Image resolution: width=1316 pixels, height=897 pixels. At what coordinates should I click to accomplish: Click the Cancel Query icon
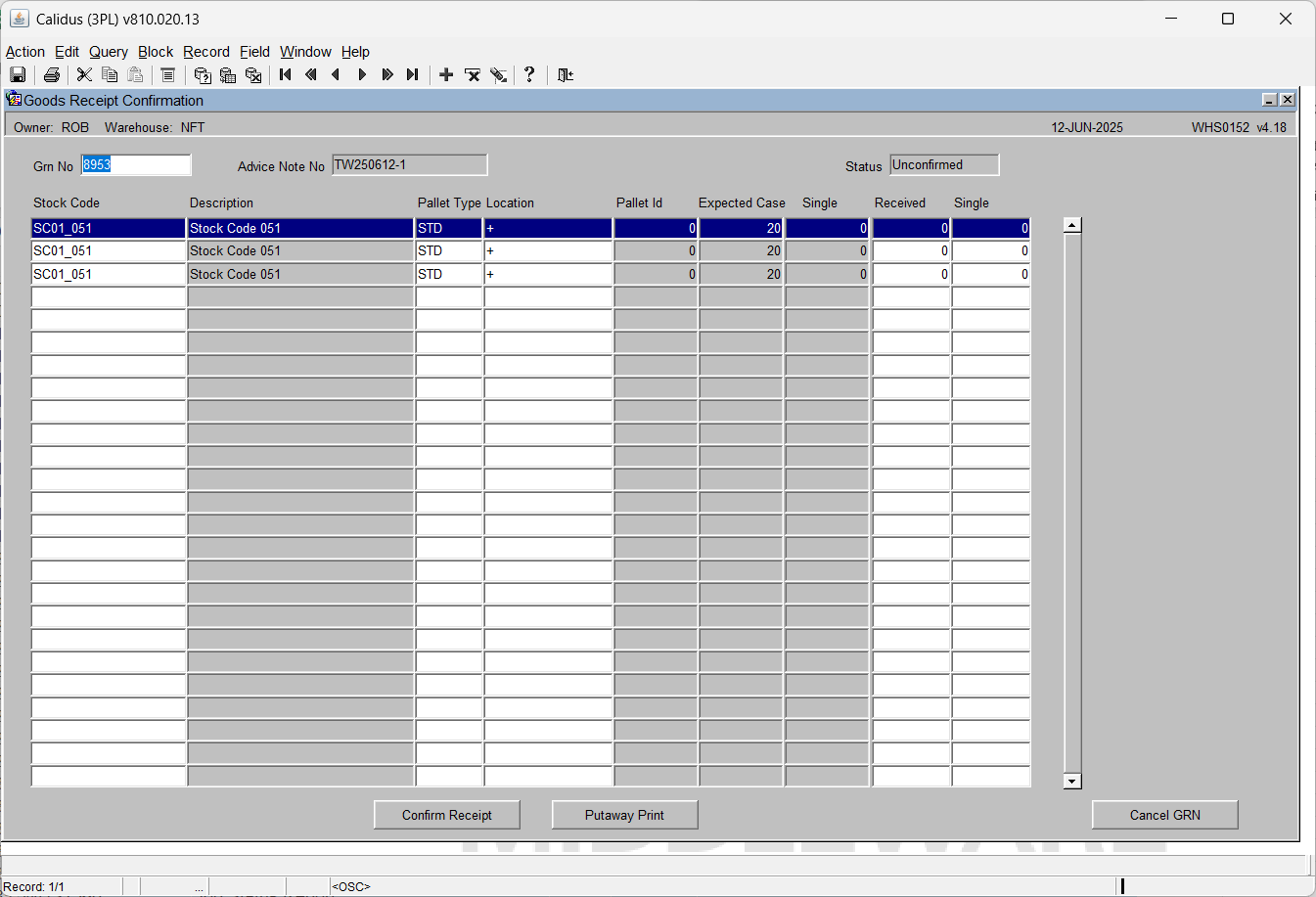point(253,75)
